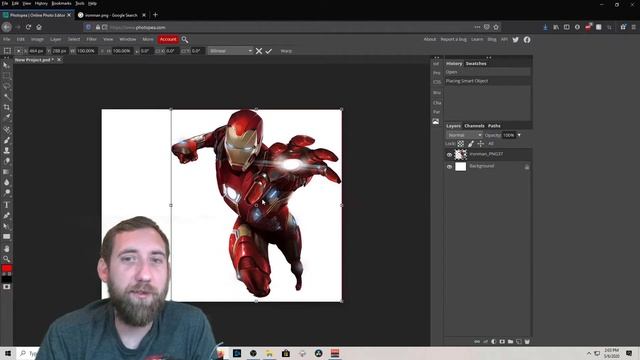Open the interpolation method dropdown
The image size is (640, 360).
[x=231, y=51]
